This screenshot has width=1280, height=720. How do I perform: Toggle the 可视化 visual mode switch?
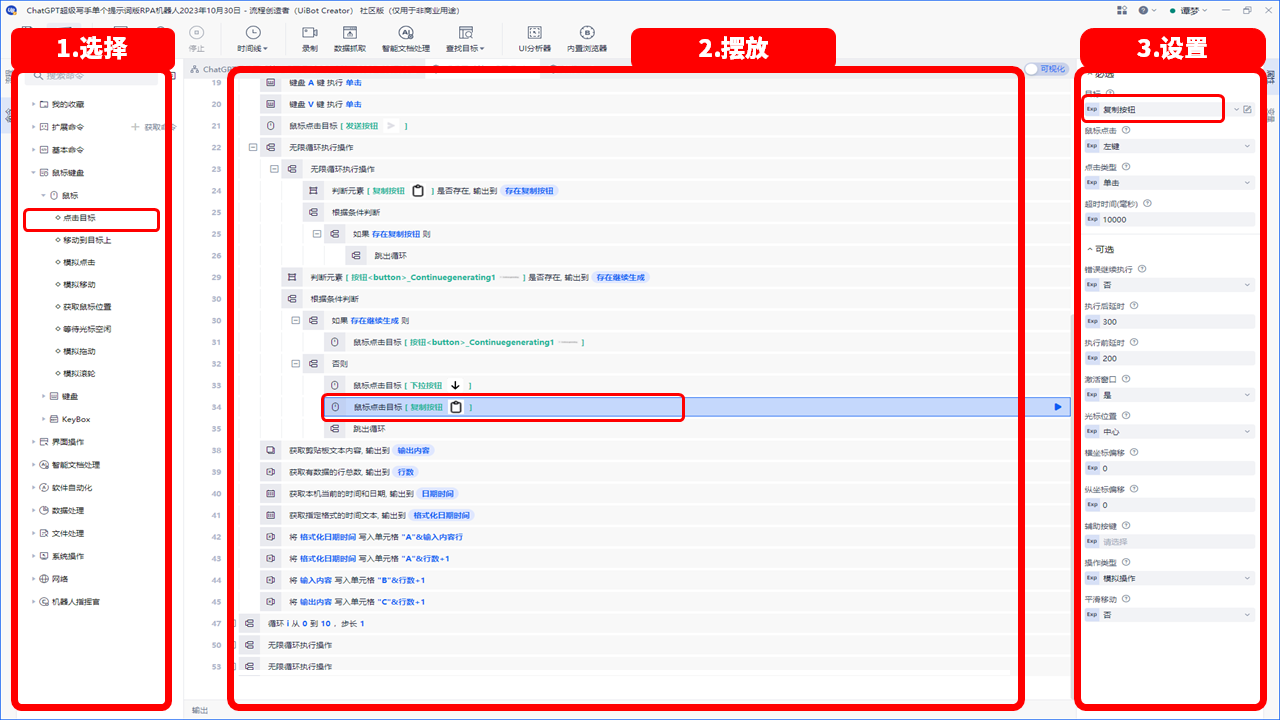(1046, 69)
